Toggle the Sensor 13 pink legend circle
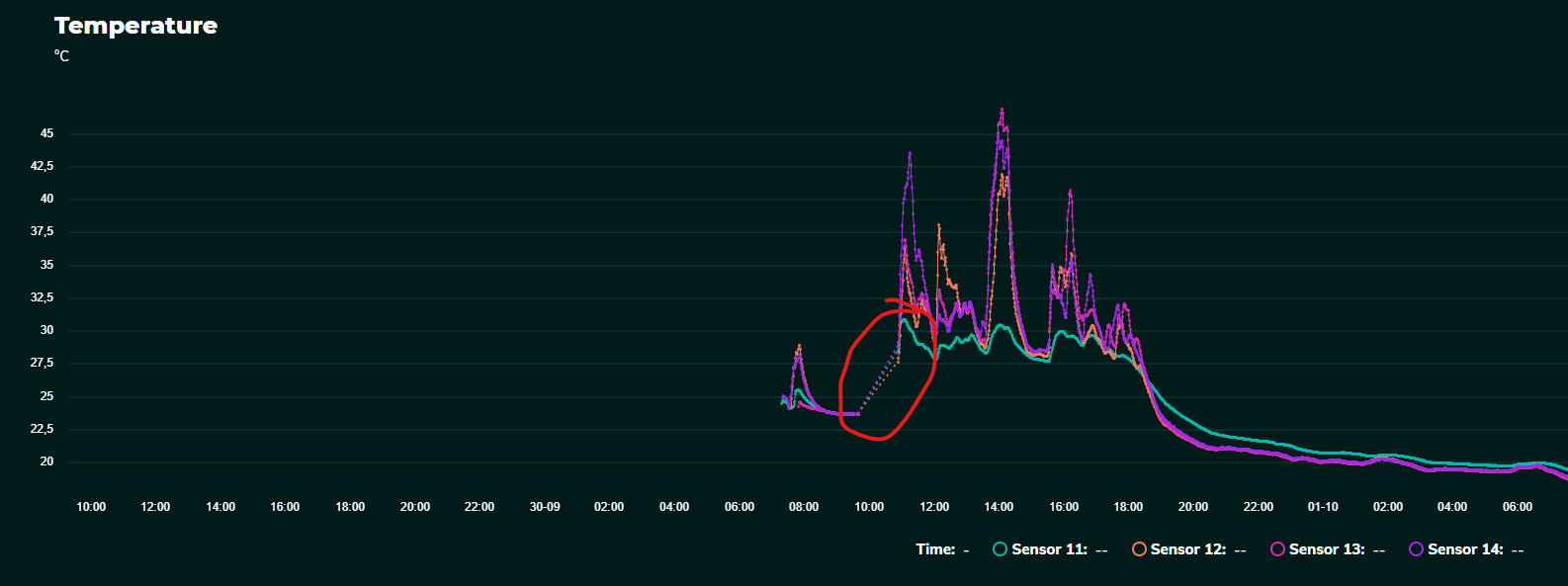This screenshot has height=586, width=1568. point(1277,549)
